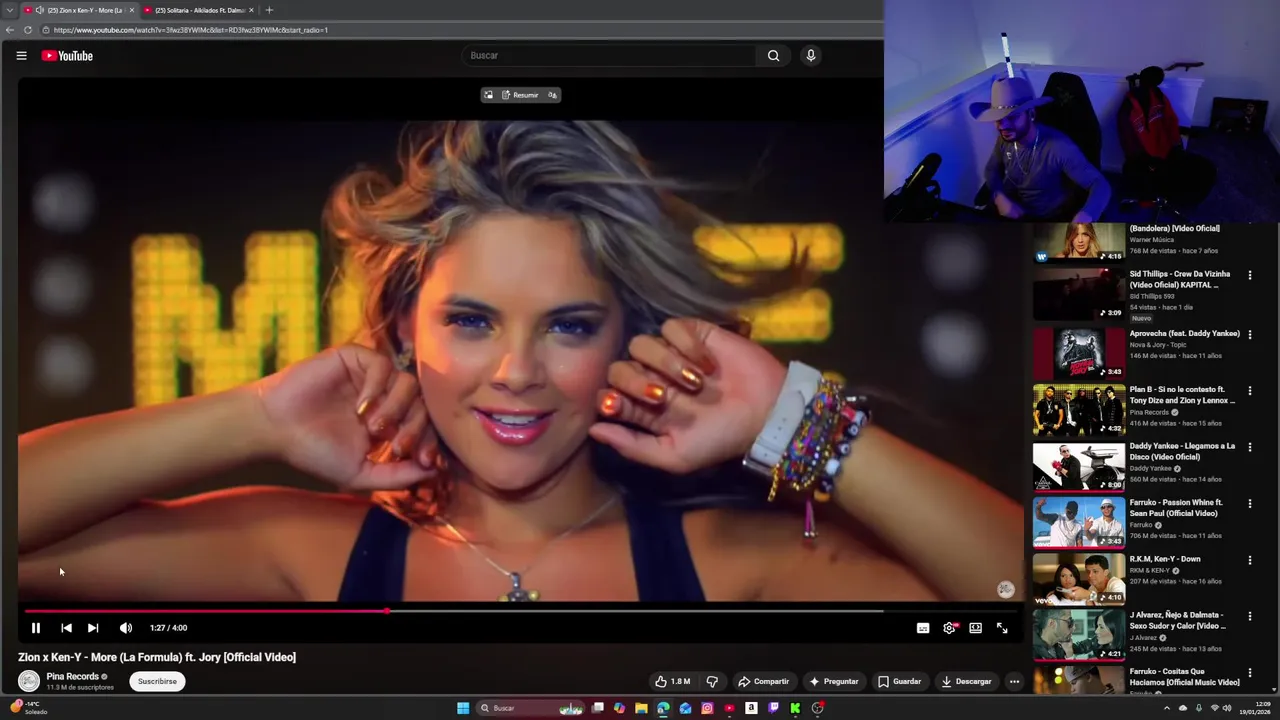Open the player settings gear
The image size is (1280, 720).
pyautogui.click(x=949, y=628)
